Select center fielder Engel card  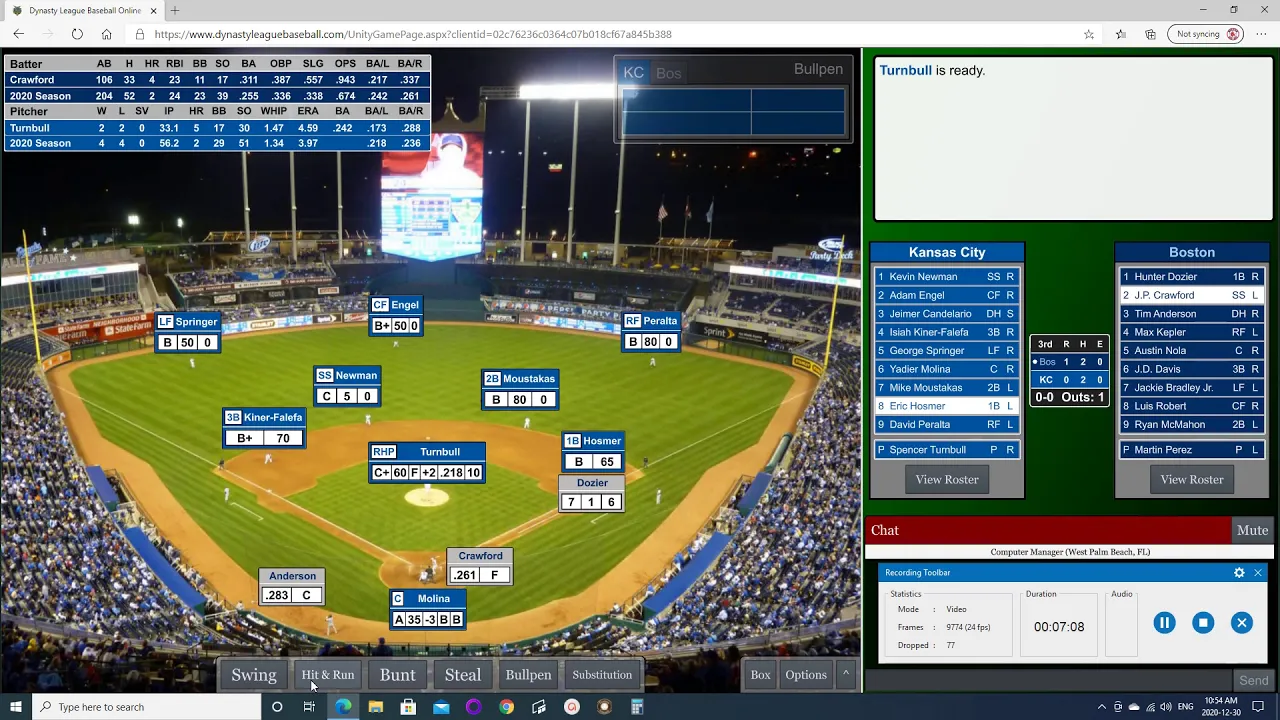coord(396,315)
